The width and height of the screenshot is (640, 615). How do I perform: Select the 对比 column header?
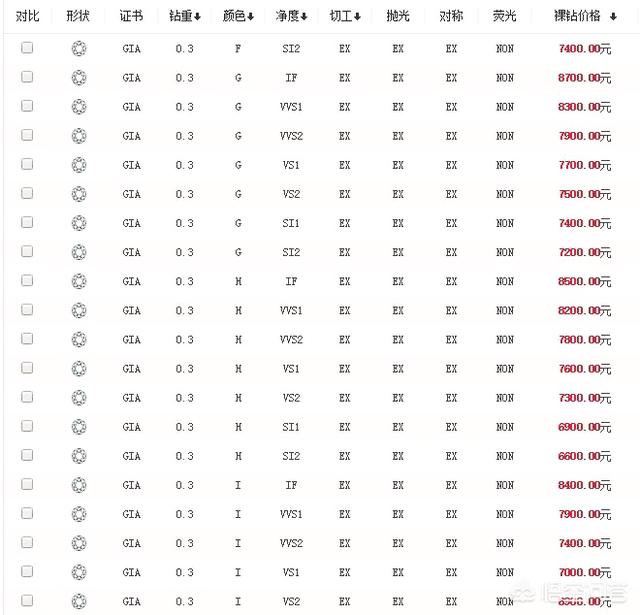tap(27, 16)
